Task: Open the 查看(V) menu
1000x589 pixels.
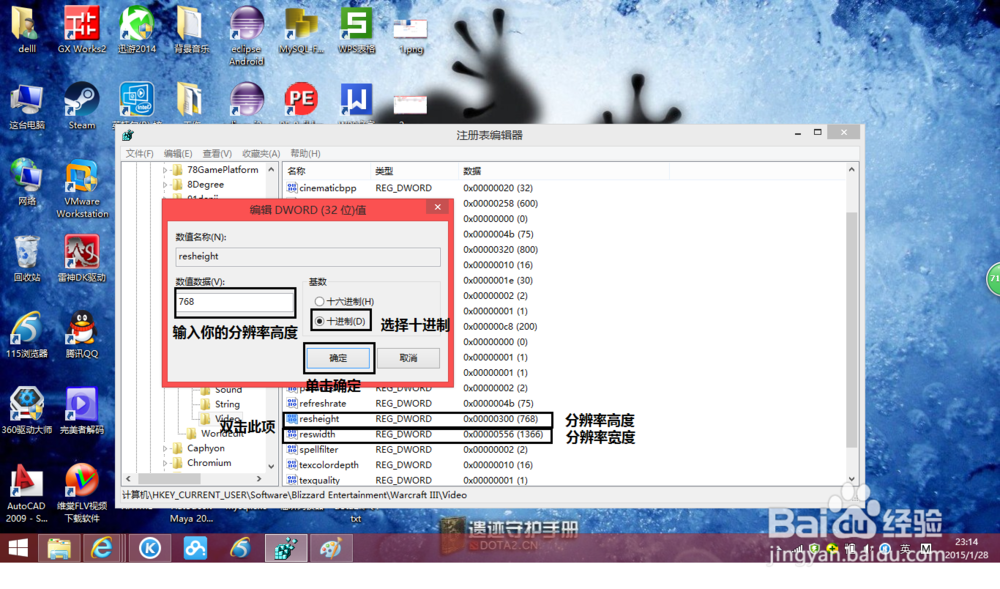Action: tap(217, 154)
